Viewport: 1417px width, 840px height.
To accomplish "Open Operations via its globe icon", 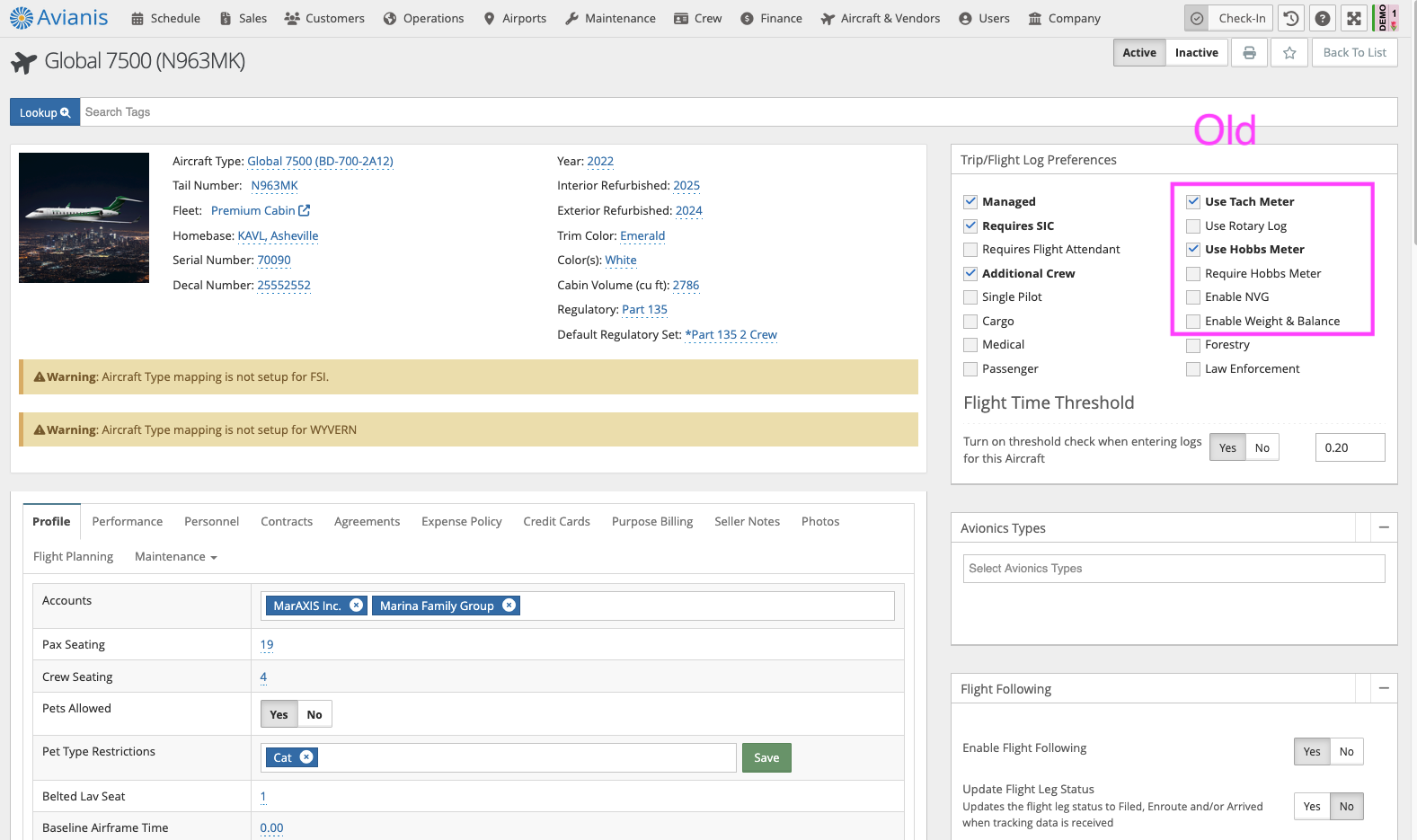I will point(390,19).
